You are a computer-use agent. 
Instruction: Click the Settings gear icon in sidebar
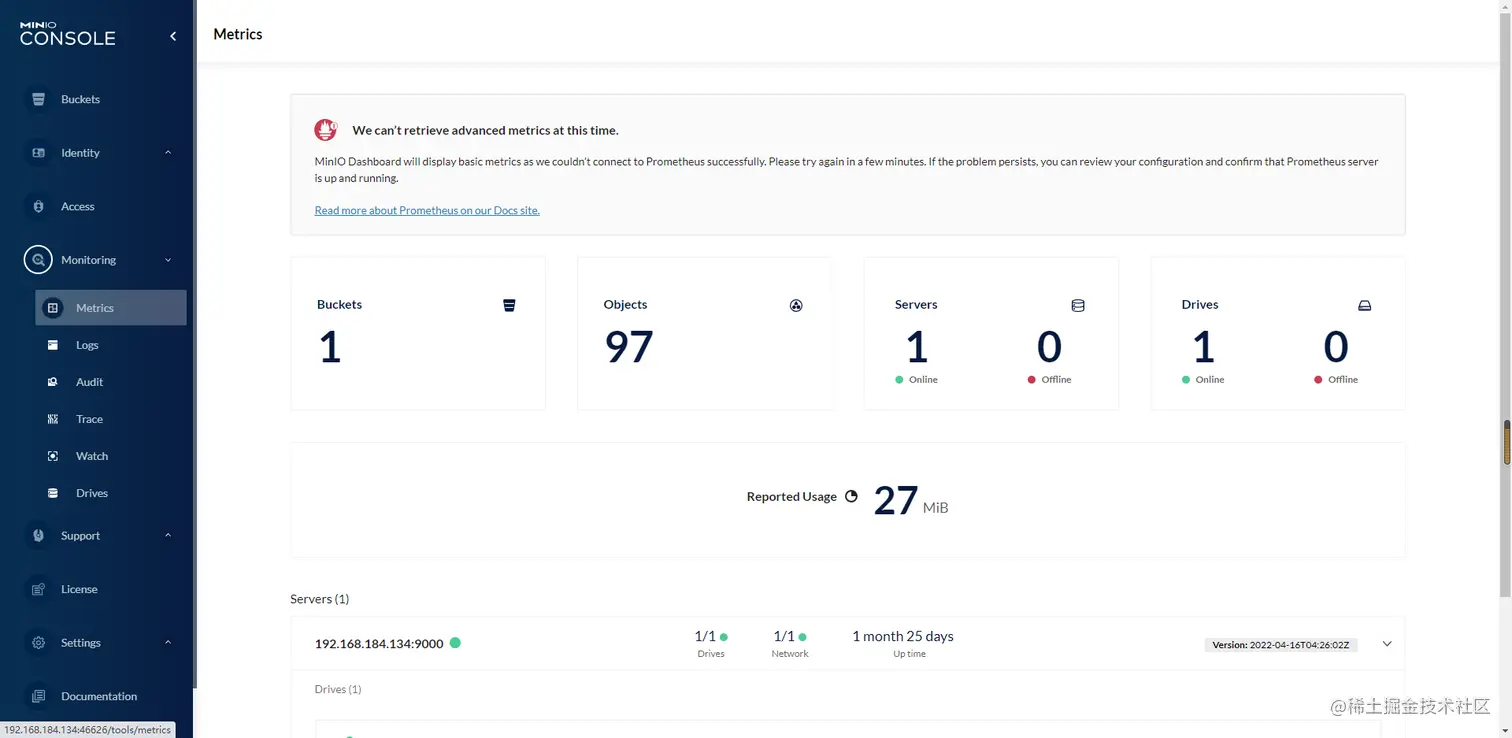39,643
